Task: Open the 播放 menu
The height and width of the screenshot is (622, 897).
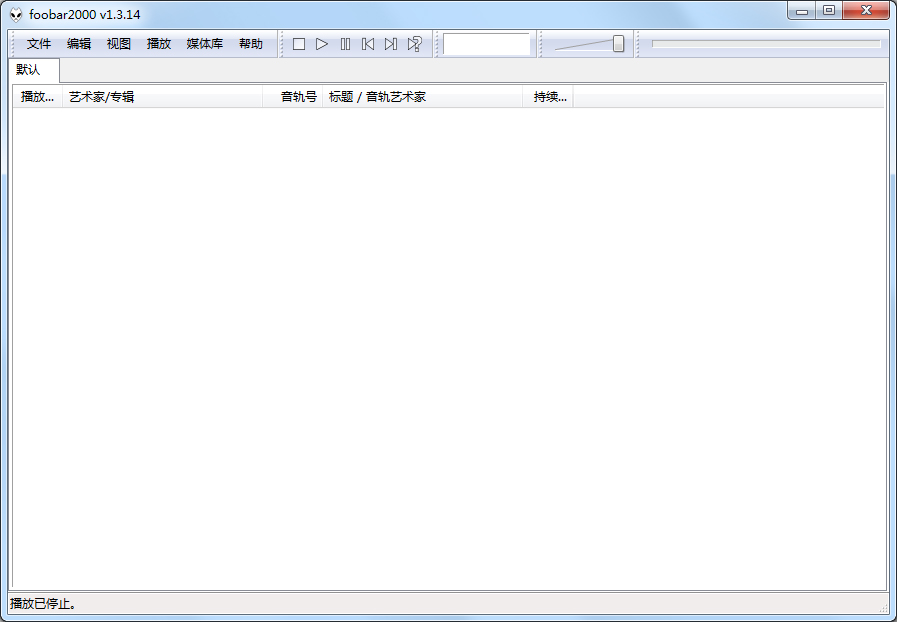Action: [159, 44]
